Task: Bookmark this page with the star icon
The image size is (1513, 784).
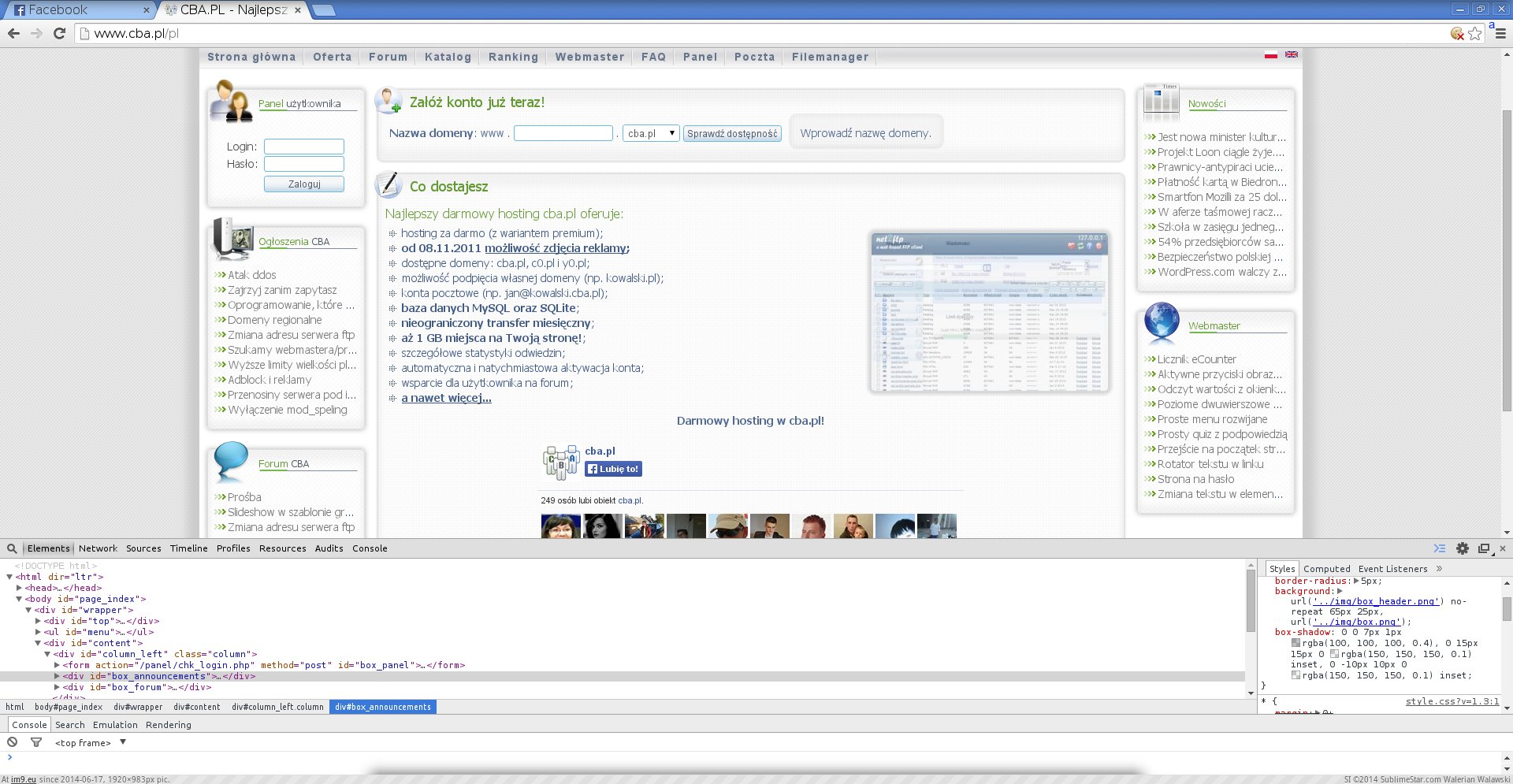Action: tap(1475, 33)
